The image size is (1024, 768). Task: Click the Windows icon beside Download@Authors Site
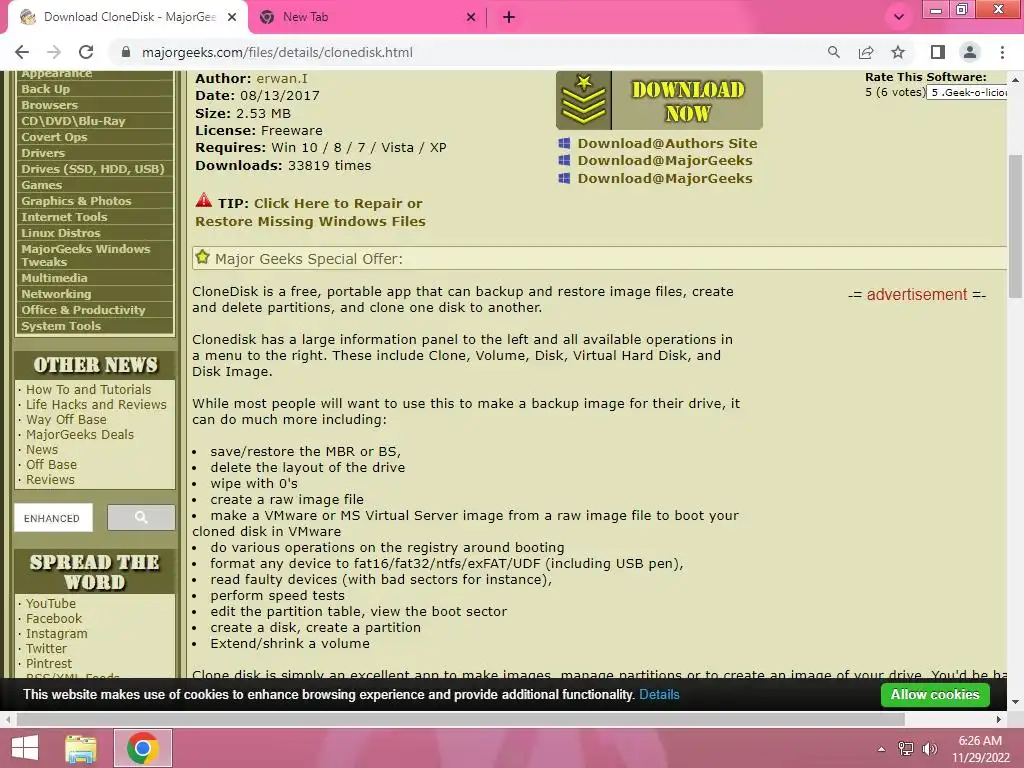click(x=564, y=143)
